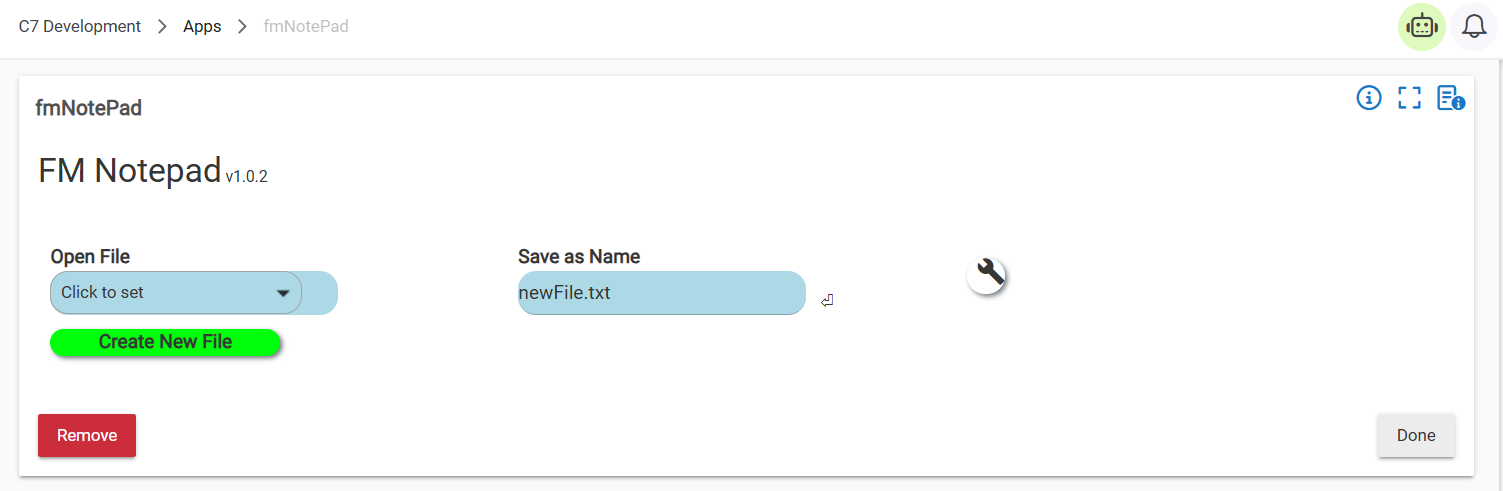The height and width of the screenshot is (491, 1503).
Task: Navigate to Apps breadcrumb
Action: tap(202, 27)
